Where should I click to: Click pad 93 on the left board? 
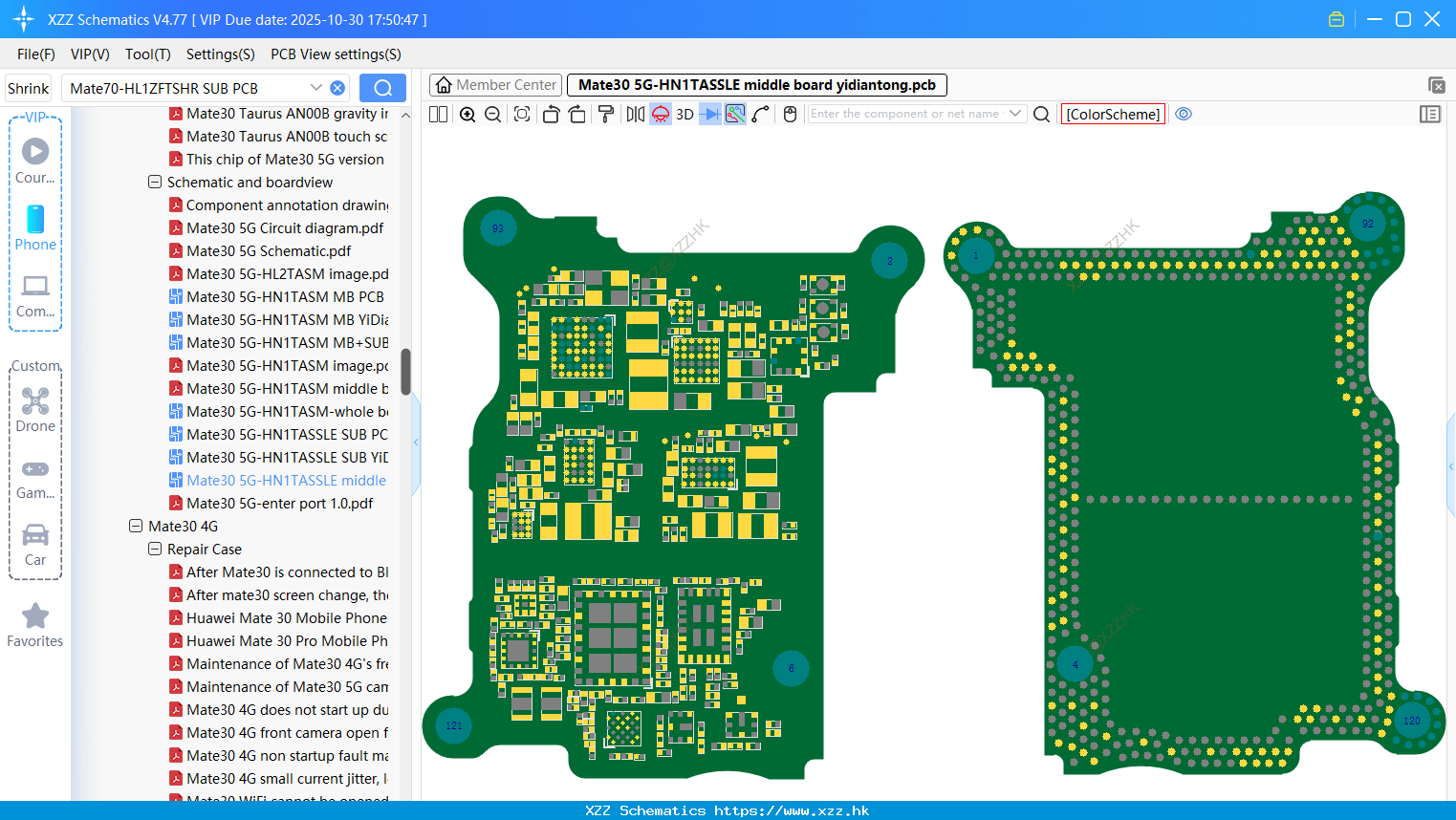tap(498, 228)
